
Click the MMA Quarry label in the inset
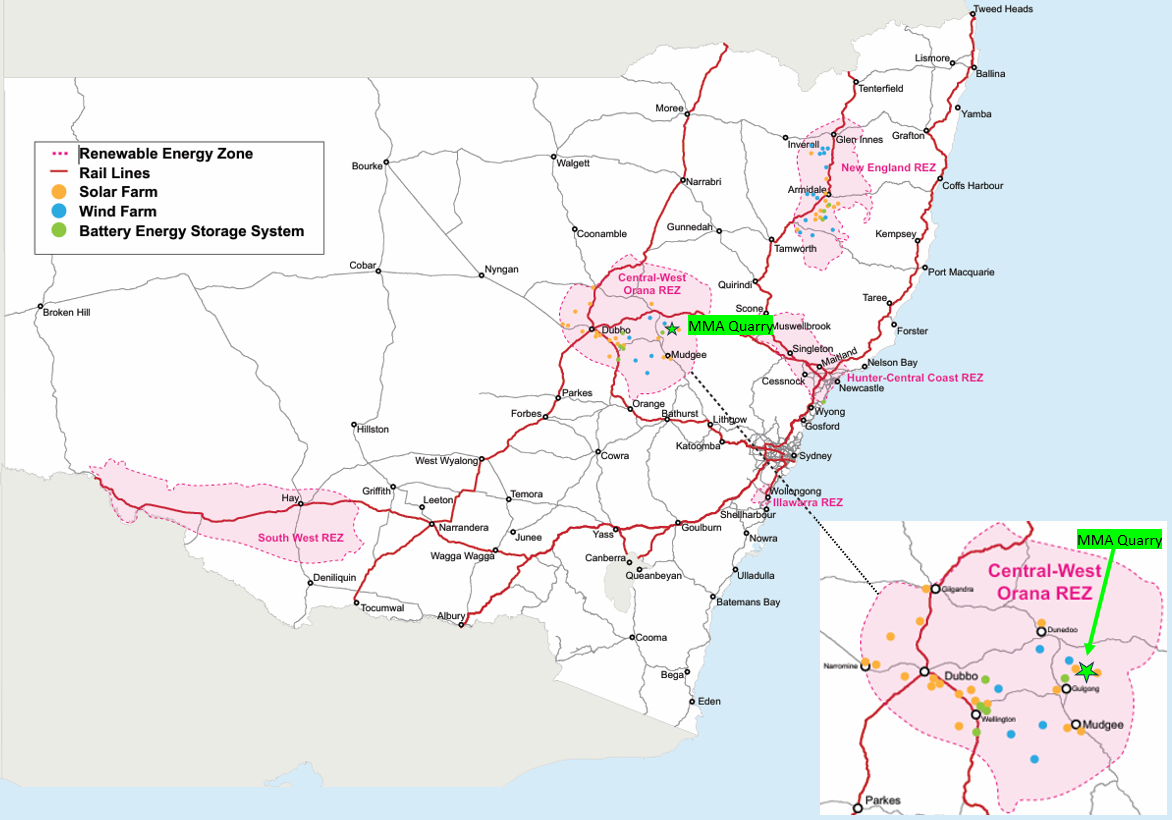click(x=1119, y=540)
